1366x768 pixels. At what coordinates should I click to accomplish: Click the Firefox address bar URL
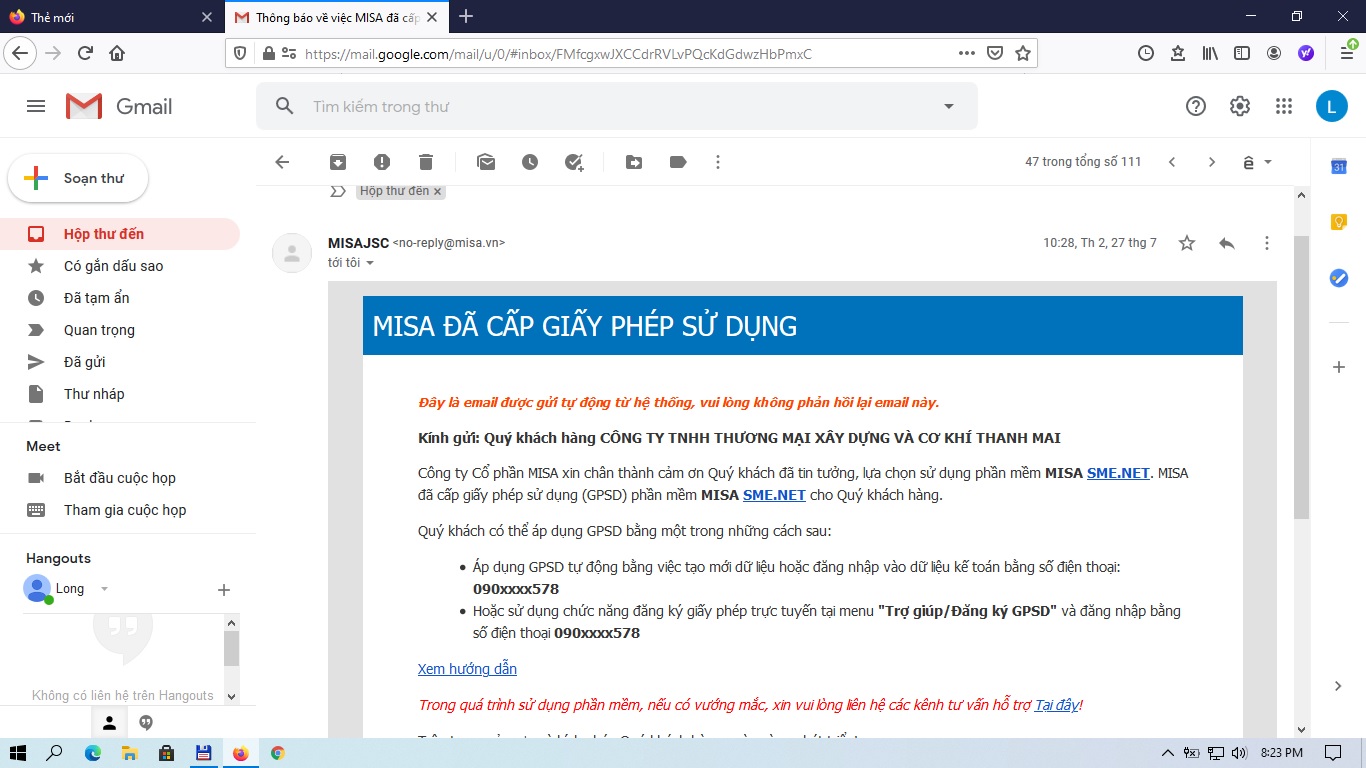(558, 53)
